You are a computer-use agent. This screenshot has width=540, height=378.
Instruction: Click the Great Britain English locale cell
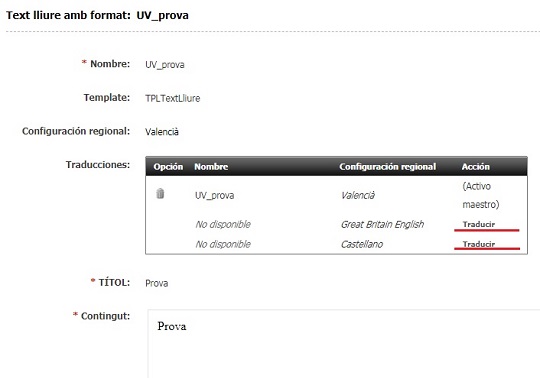[382, 224]
